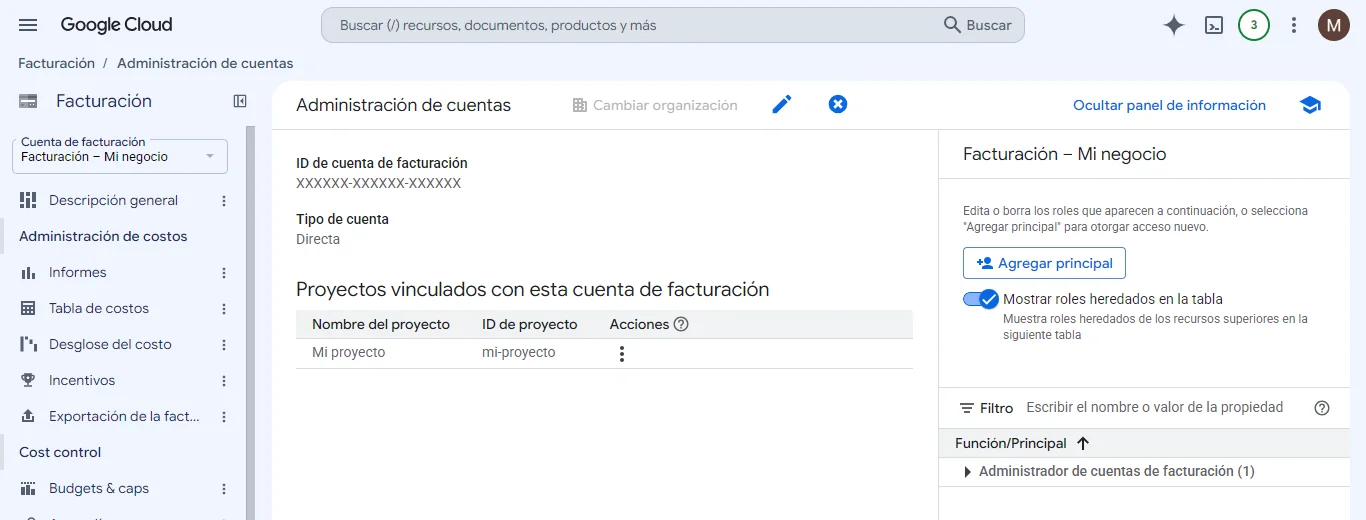Click Ocultar panel de información
This screenshot has height=520, width=1366.
1169,105
